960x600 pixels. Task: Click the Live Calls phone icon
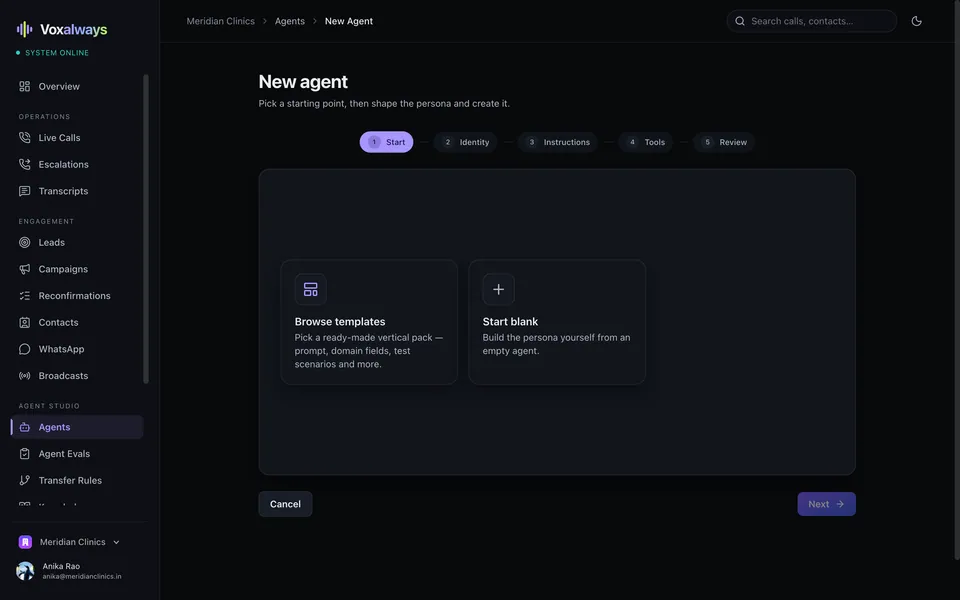[x=24, y=138]
